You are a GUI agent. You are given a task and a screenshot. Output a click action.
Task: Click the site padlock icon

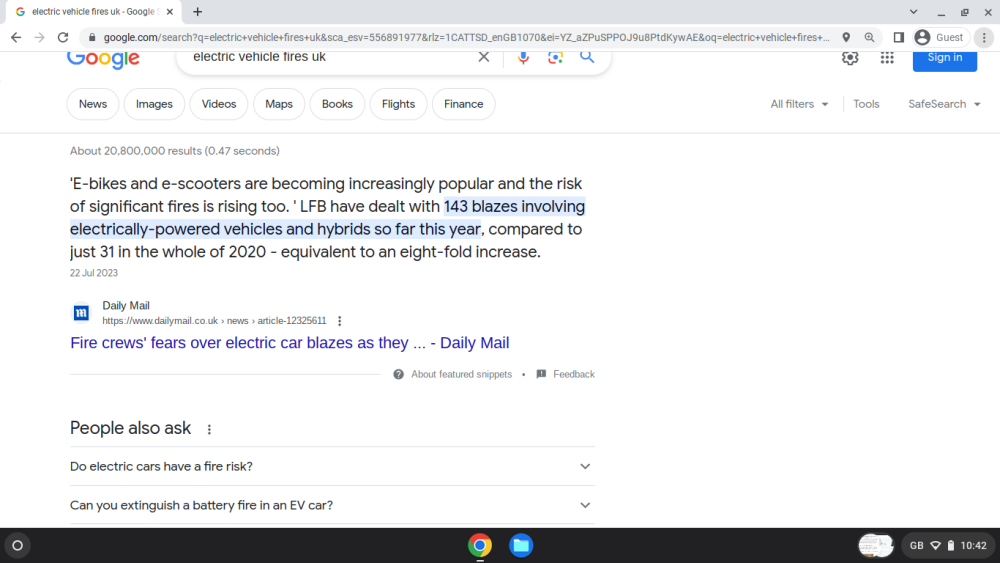click(92, 38)
